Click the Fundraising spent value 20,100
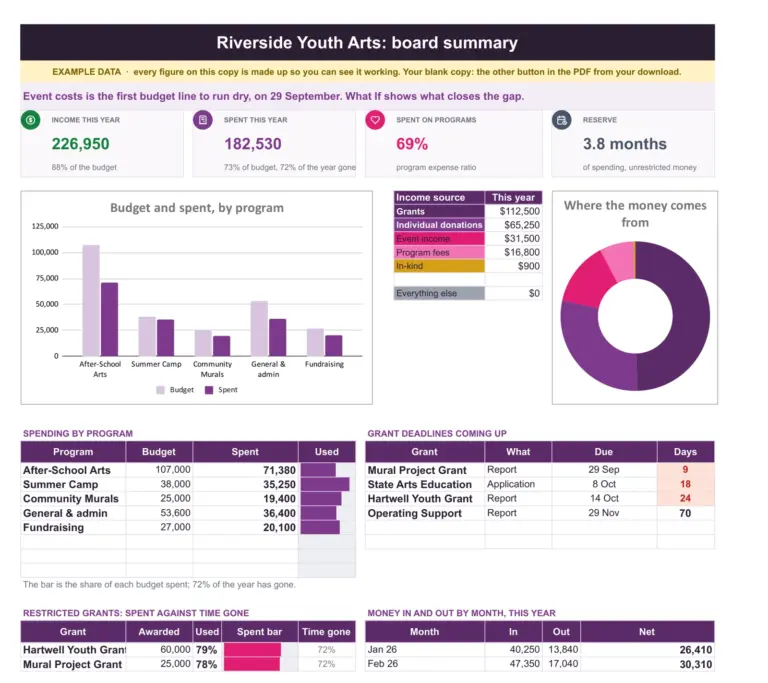768x683 pixels. 279,528
